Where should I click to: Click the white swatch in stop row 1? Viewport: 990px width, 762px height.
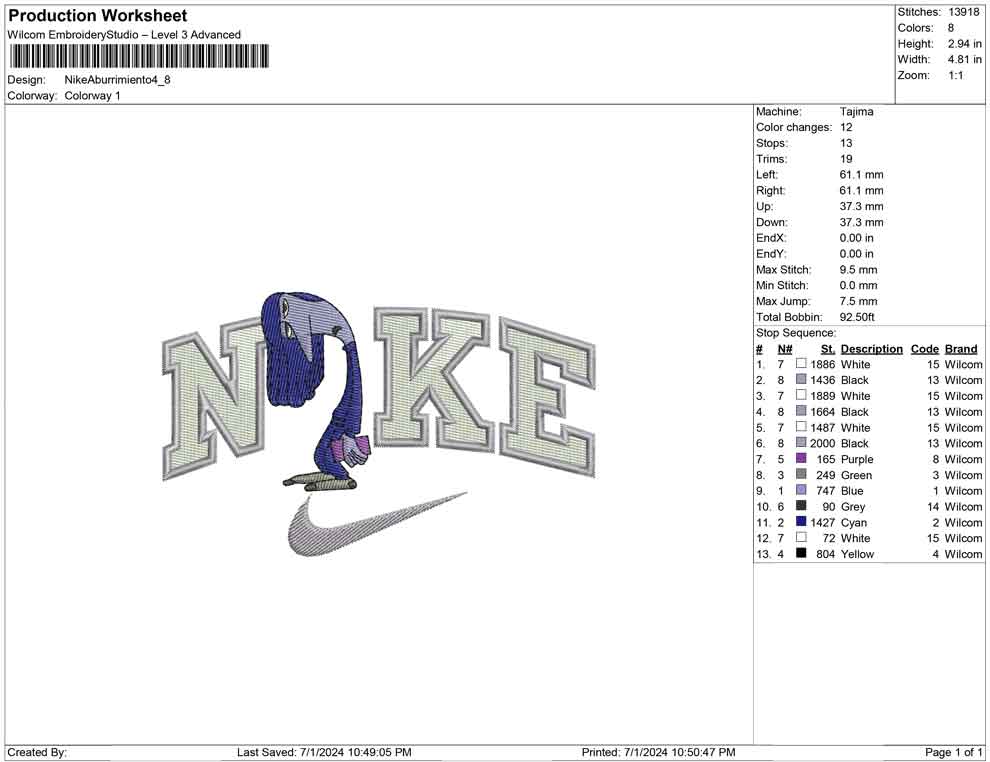click(x=801, y=364)
